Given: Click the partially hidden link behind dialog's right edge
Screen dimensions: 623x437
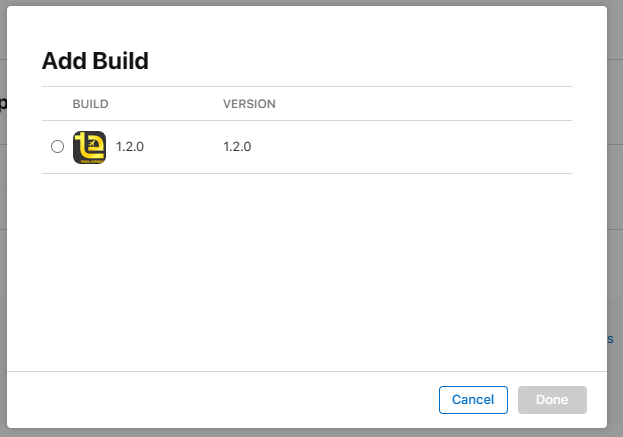Looking at the screenshot, I should [x=610, y=340].
